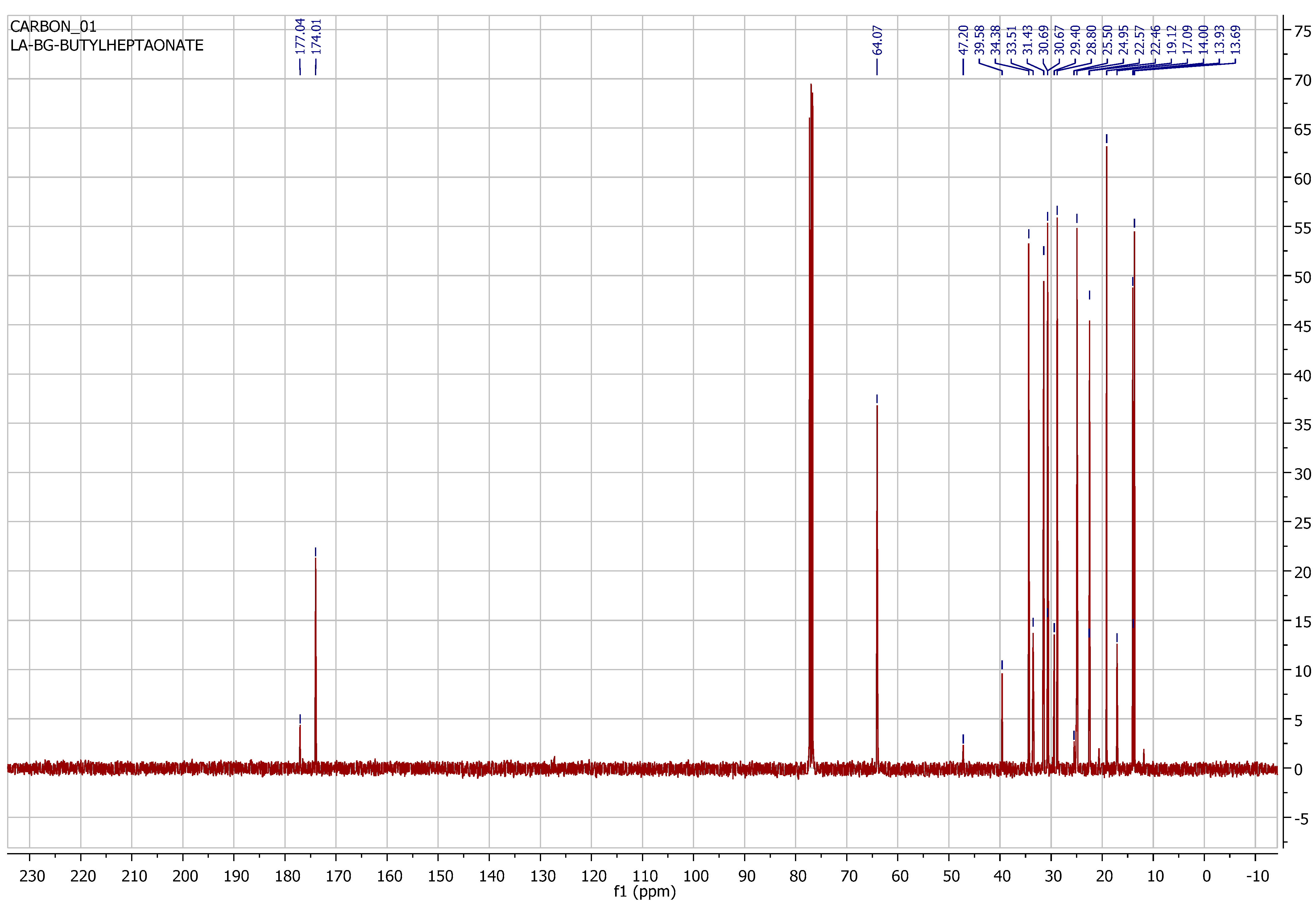Click the 30.69 peak label
1316x908 pixels.
(x=1043, y=40)
